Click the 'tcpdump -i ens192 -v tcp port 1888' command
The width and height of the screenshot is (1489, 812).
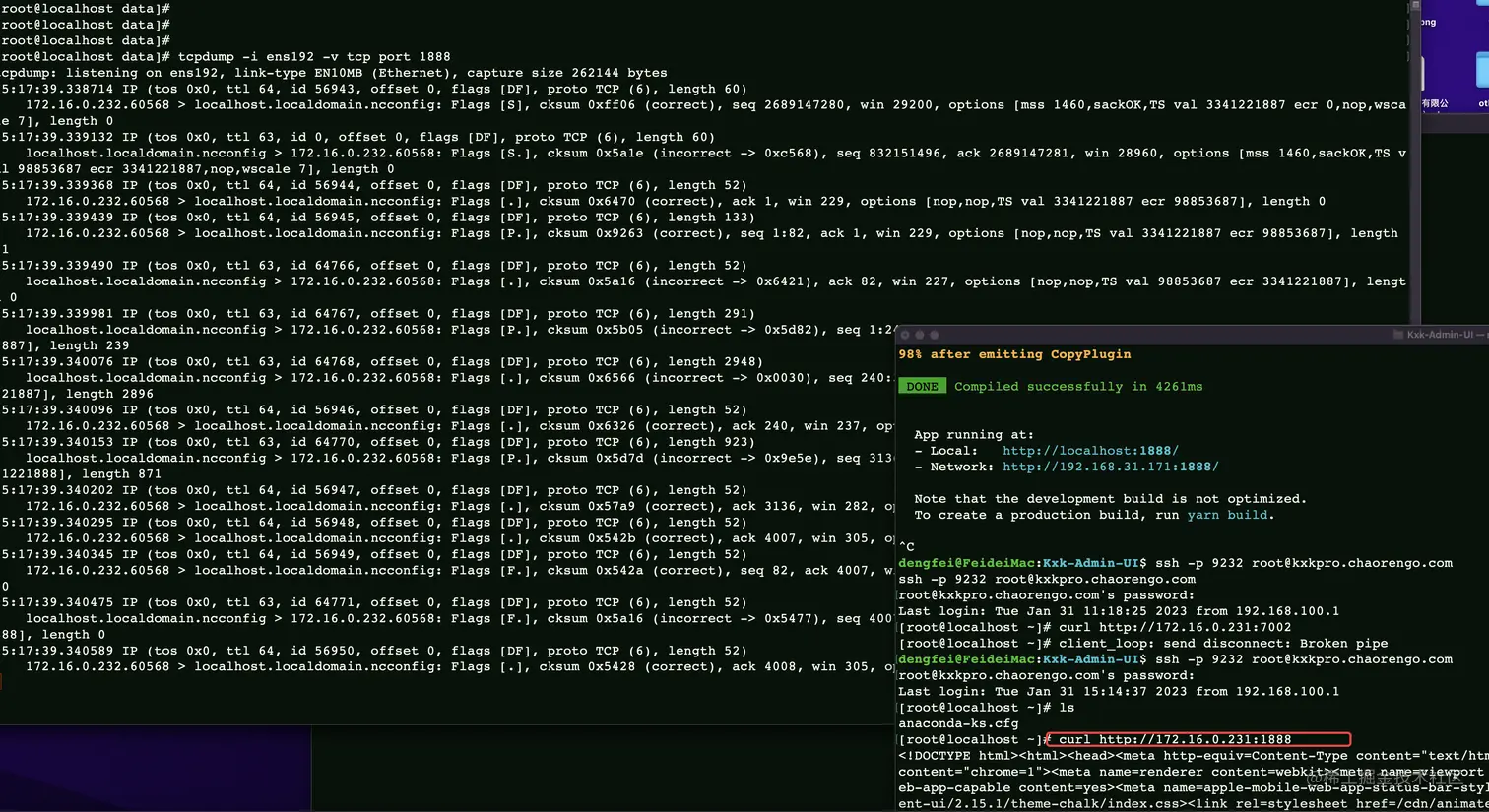pyautogui.click(x=314, y=56)
